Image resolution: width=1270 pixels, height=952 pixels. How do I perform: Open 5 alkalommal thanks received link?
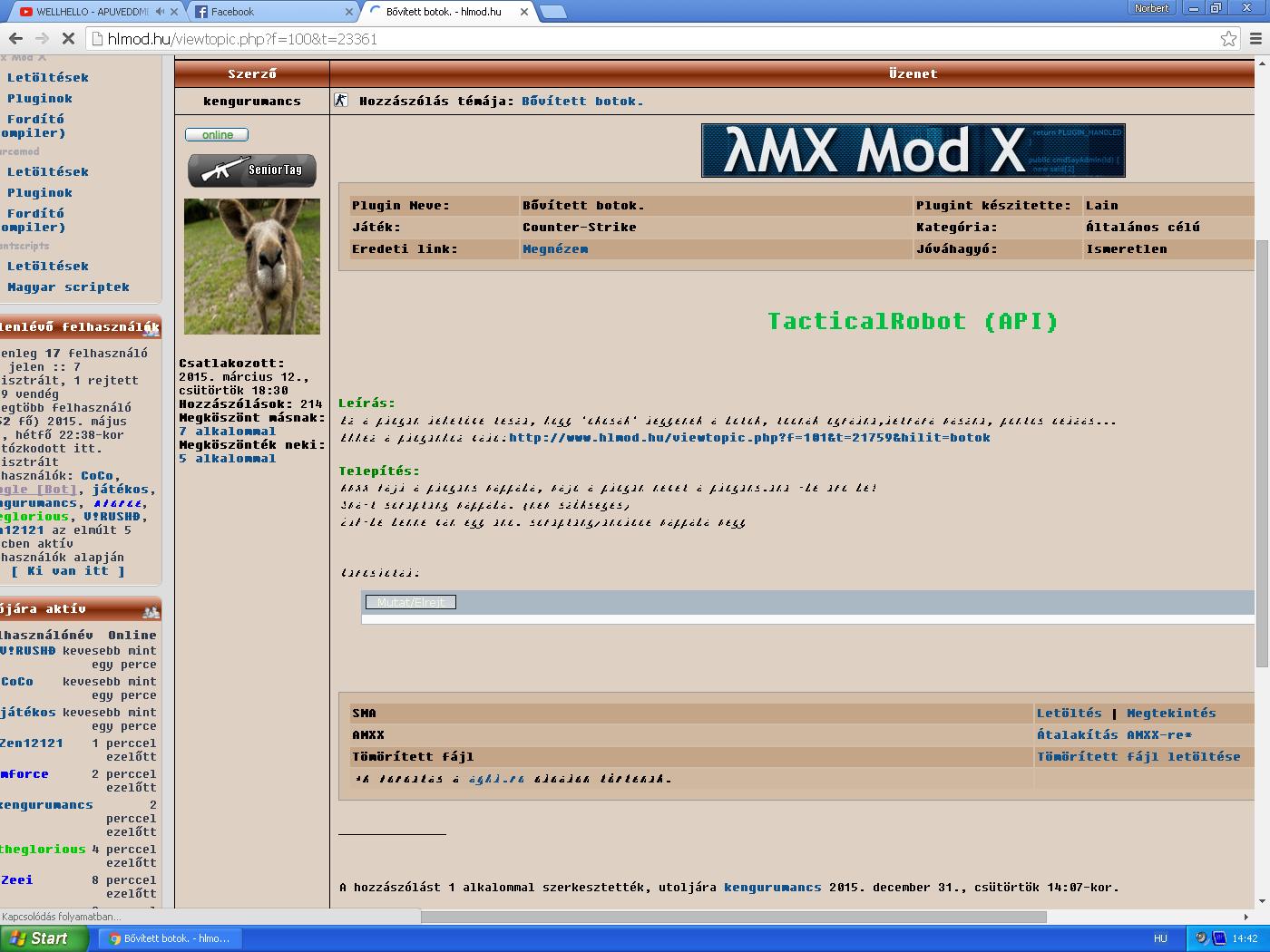point(227,459)
